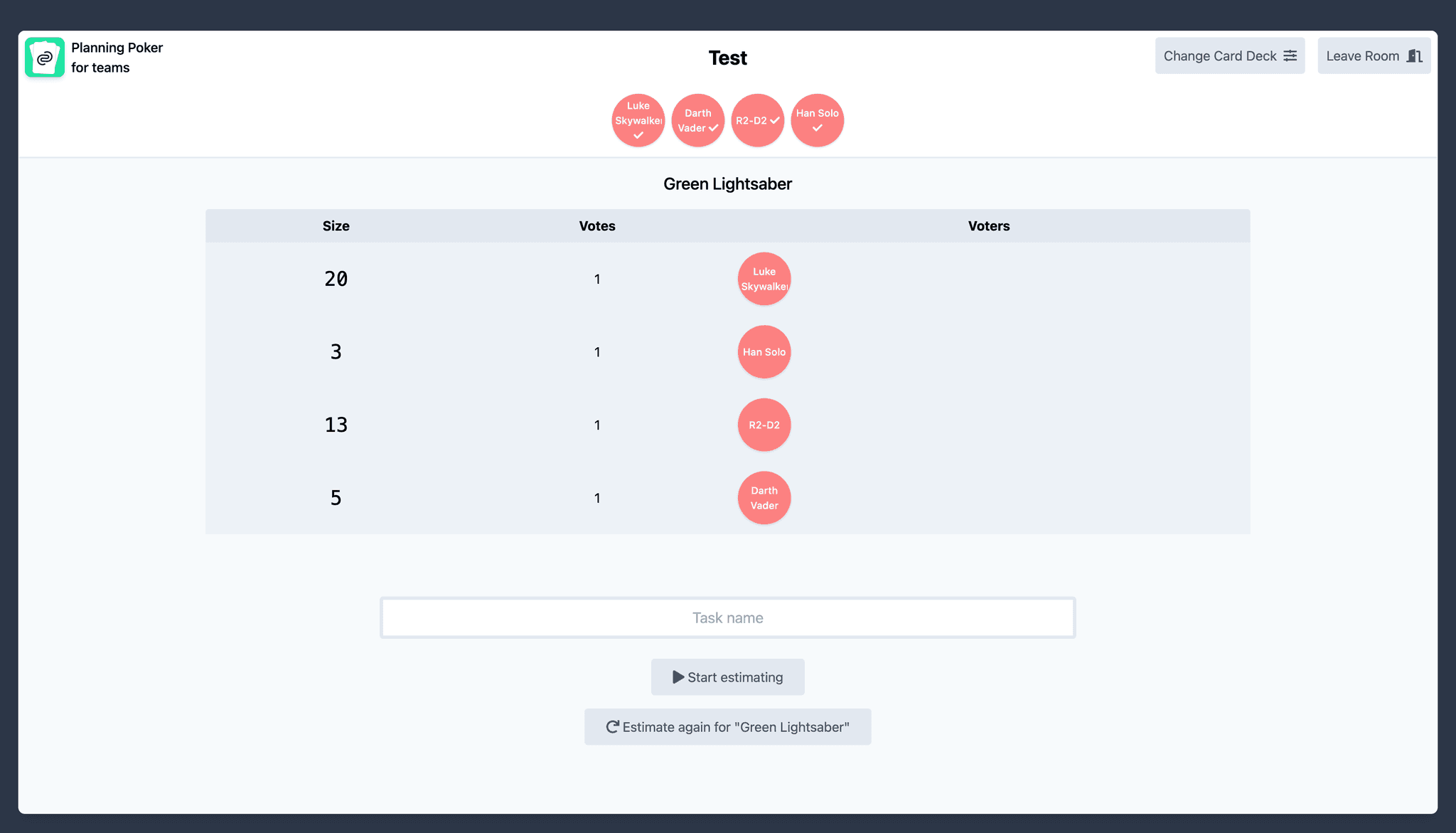Viewport: 1456px width, 833px height.
Task: Select Luke Skywalker avatar in the Voters column
Action: tap(764, 279)
